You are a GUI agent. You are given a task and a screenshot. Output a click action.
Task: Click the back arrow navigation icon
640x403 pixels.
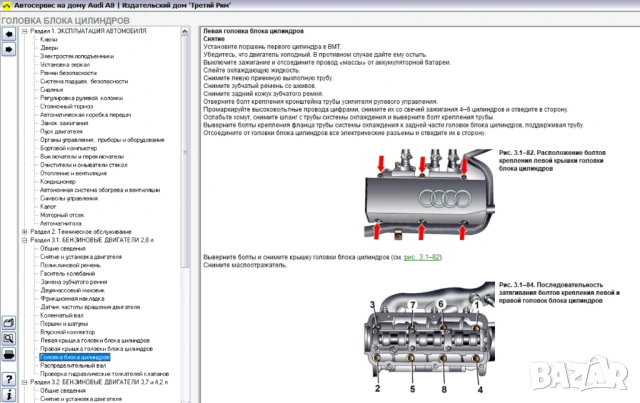9,34
